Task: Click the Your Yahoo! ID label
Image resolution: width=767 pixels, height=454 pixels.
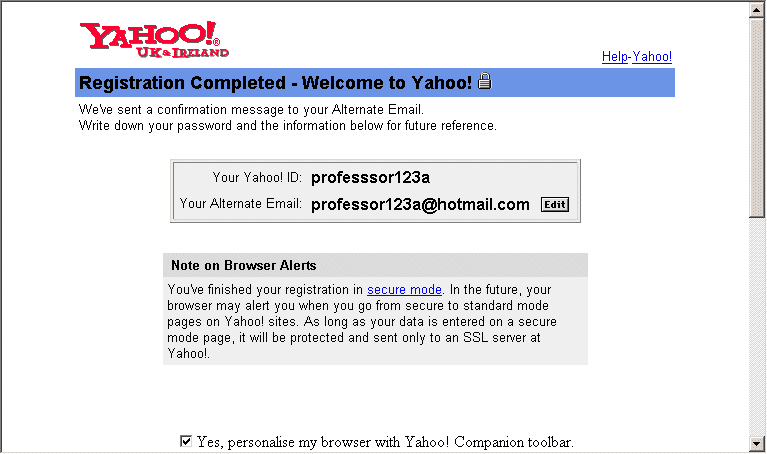Action: 257,178
